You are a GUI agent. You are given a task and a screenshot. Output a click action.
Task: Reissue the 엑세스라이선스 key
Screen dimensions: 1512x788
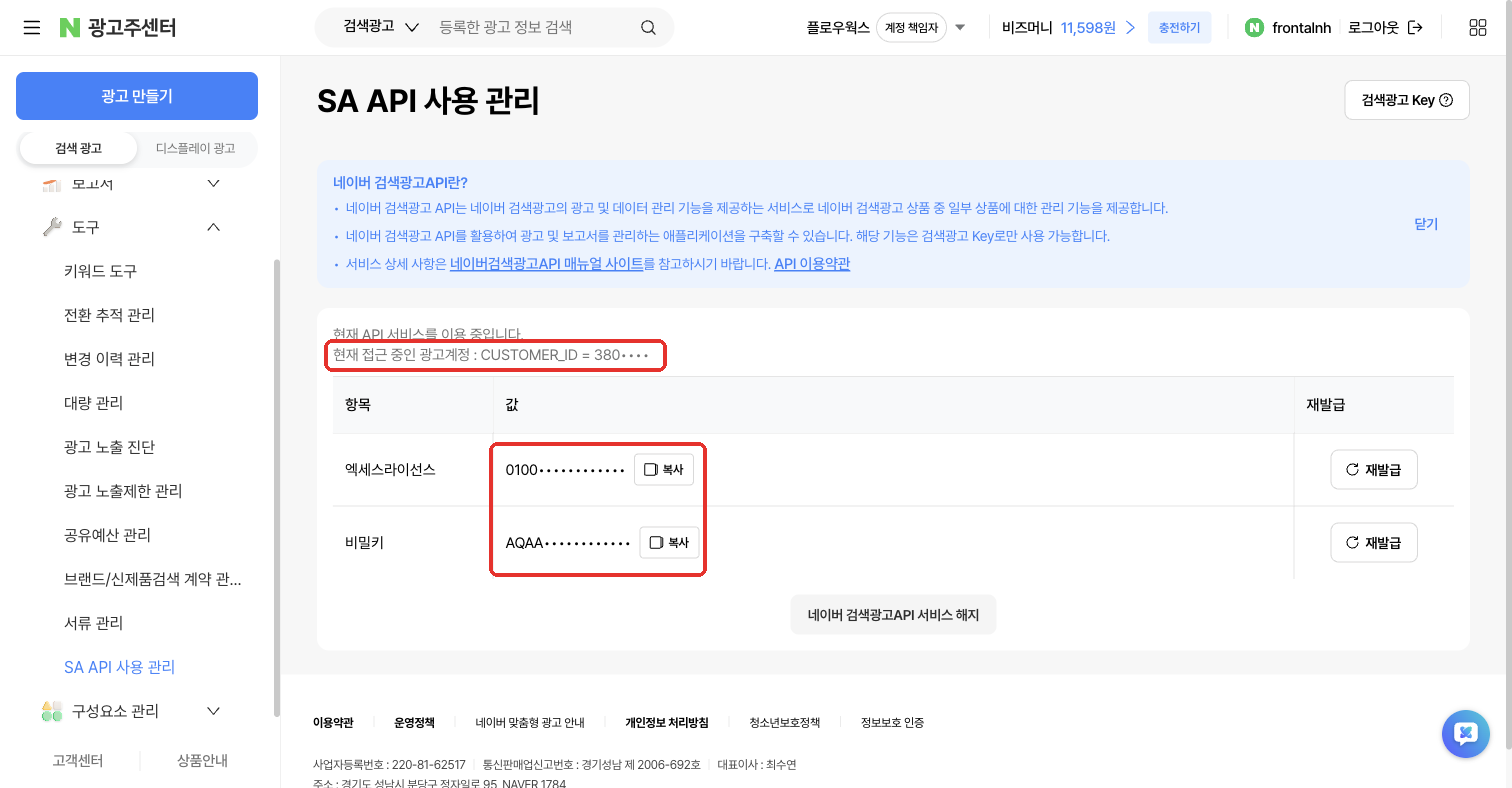click(x=1374, y=469)
